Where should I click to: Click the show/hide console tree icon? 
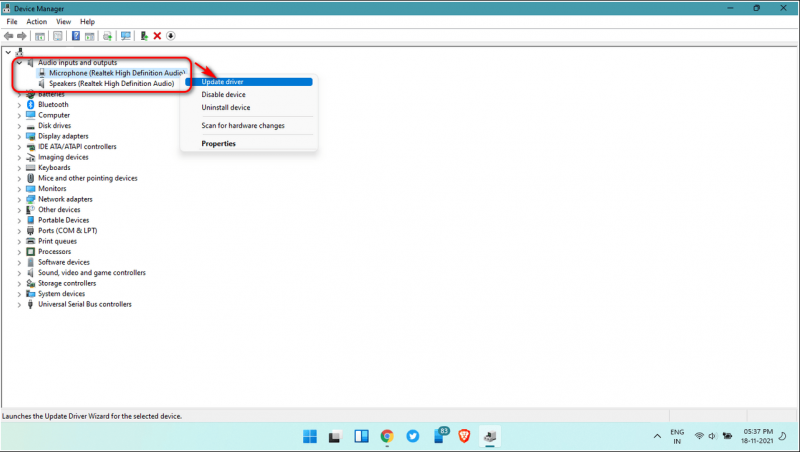[40, 36]
